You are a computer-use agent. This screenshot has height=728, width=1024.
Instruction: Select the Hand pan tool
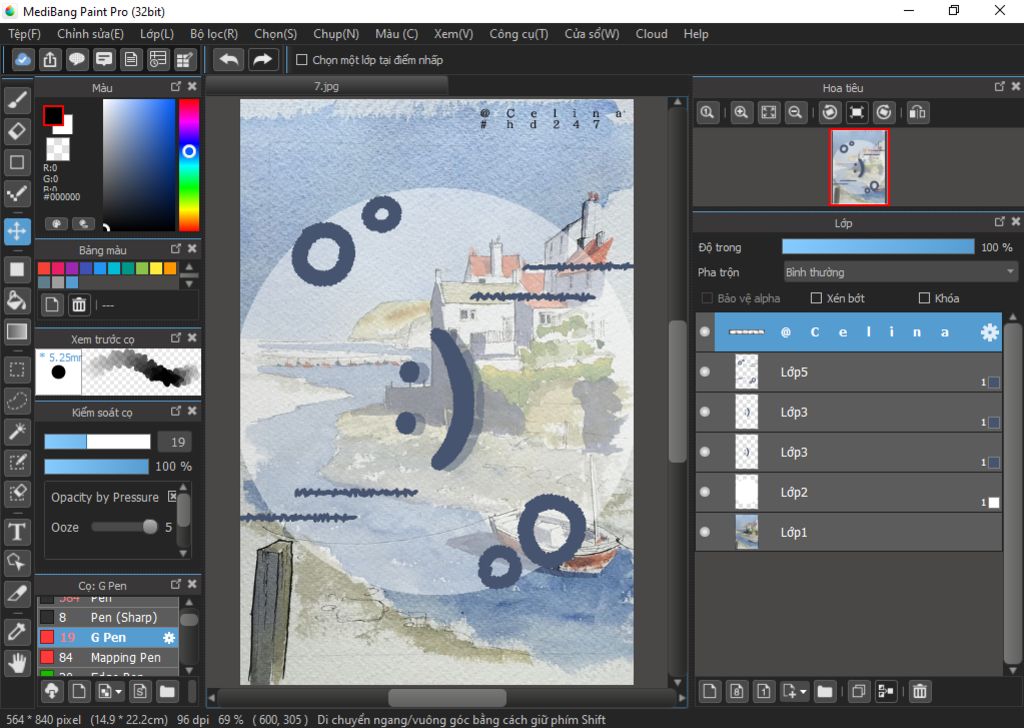[x=17, y=663]
